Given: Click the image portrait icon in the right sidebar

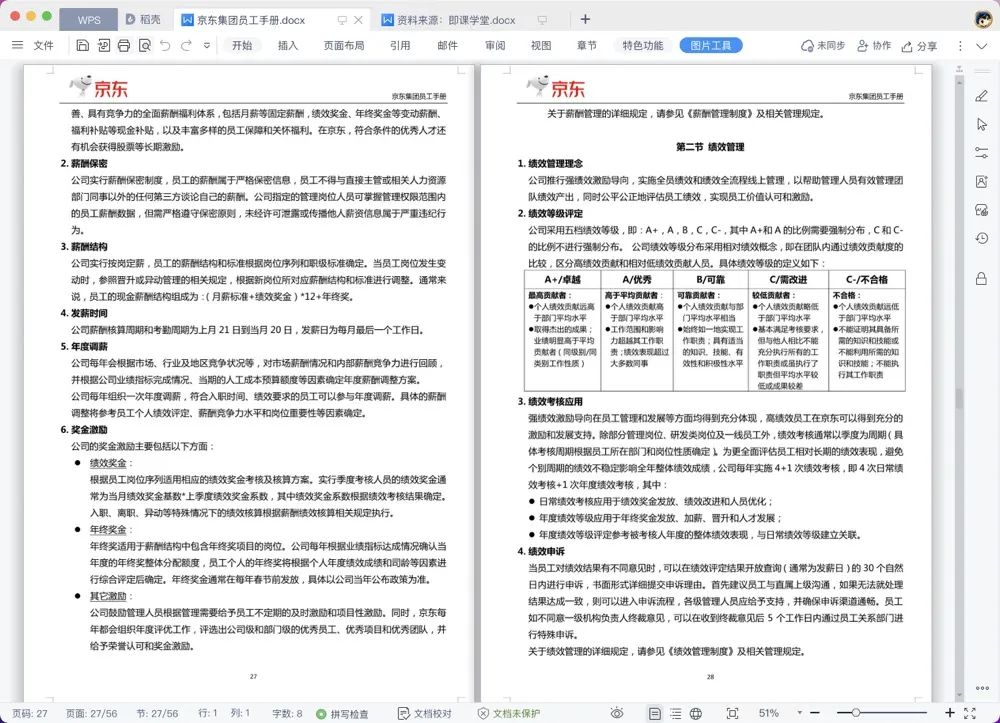Looking at the screenshot, I should (982, 181).
